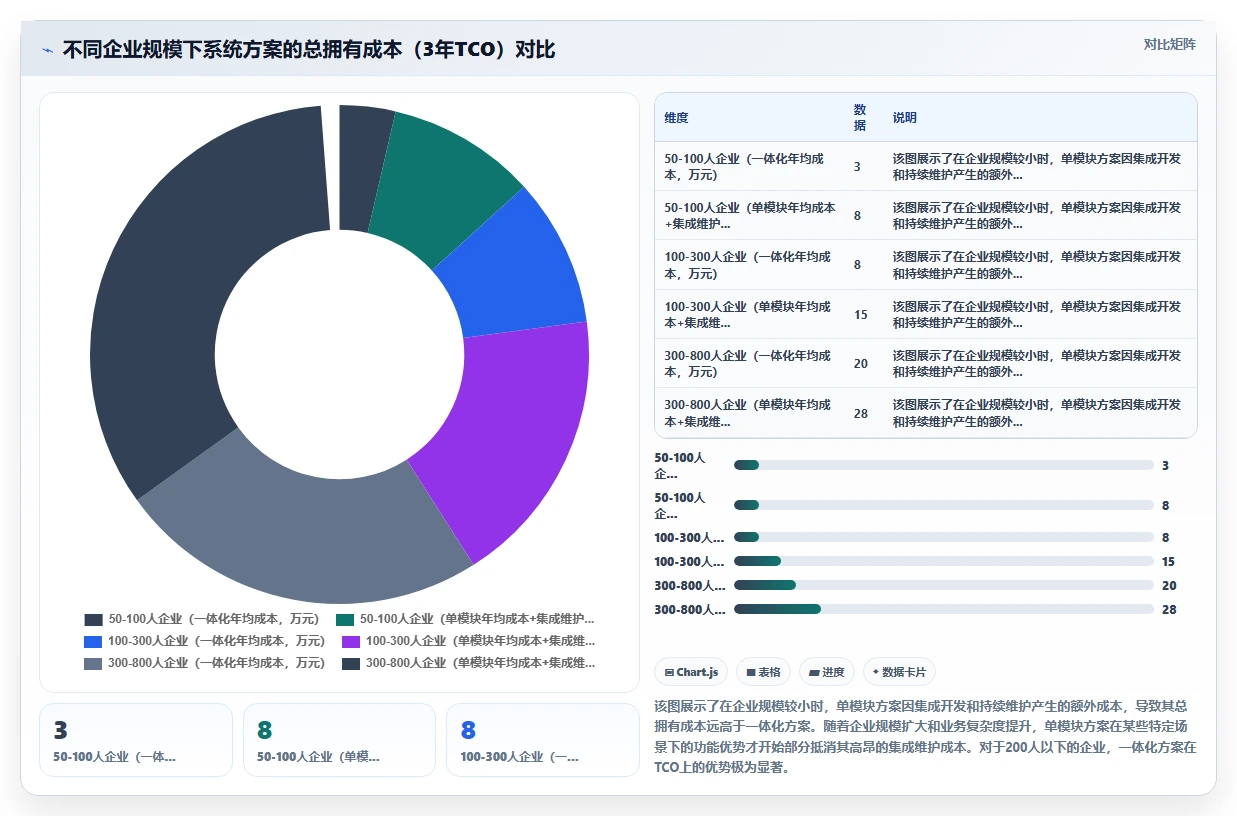Open the teal data card 50-100人企业（单模
Image resolution: width=1237 pixels, height=816 pixels.
point(340,740)
